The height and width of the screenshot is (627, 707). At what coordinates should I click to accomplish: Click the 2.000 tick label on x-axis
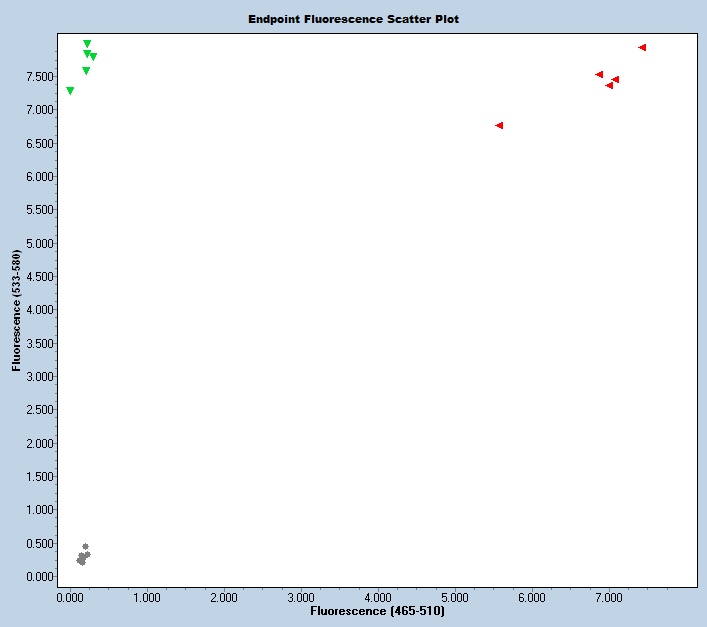click(224, 597)
